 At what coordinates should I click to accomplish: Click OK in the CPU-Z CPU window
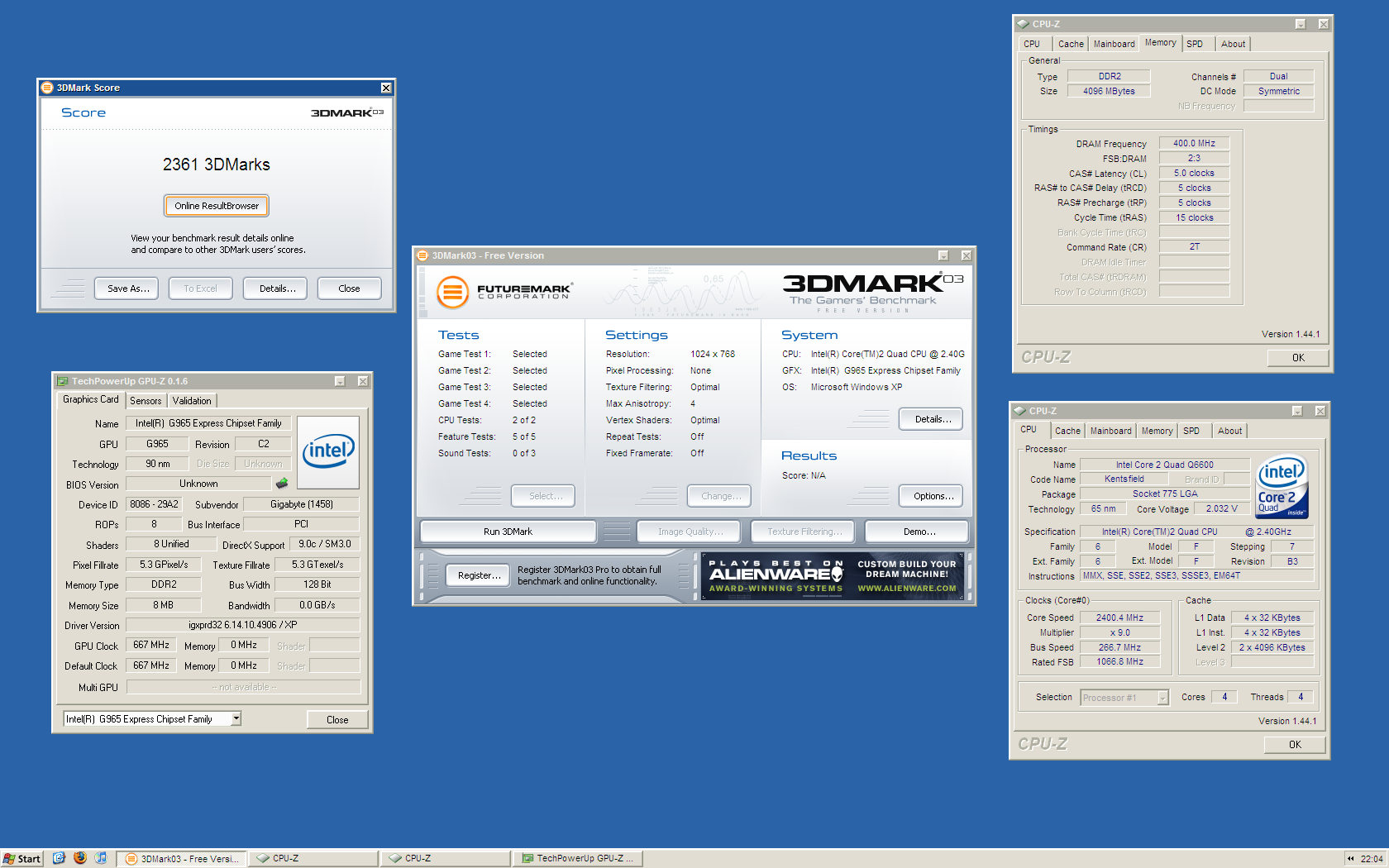click(x=1295, y=744)
